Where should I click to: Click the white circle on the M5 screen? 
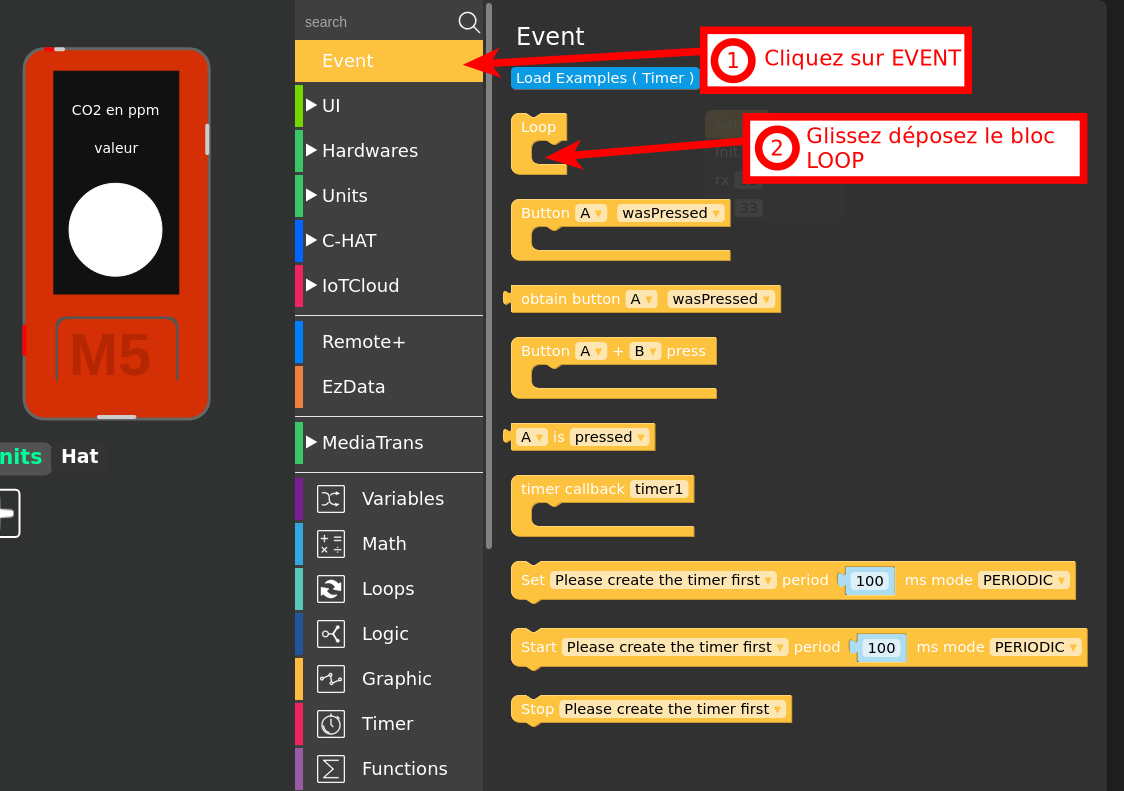coord(115,229)
